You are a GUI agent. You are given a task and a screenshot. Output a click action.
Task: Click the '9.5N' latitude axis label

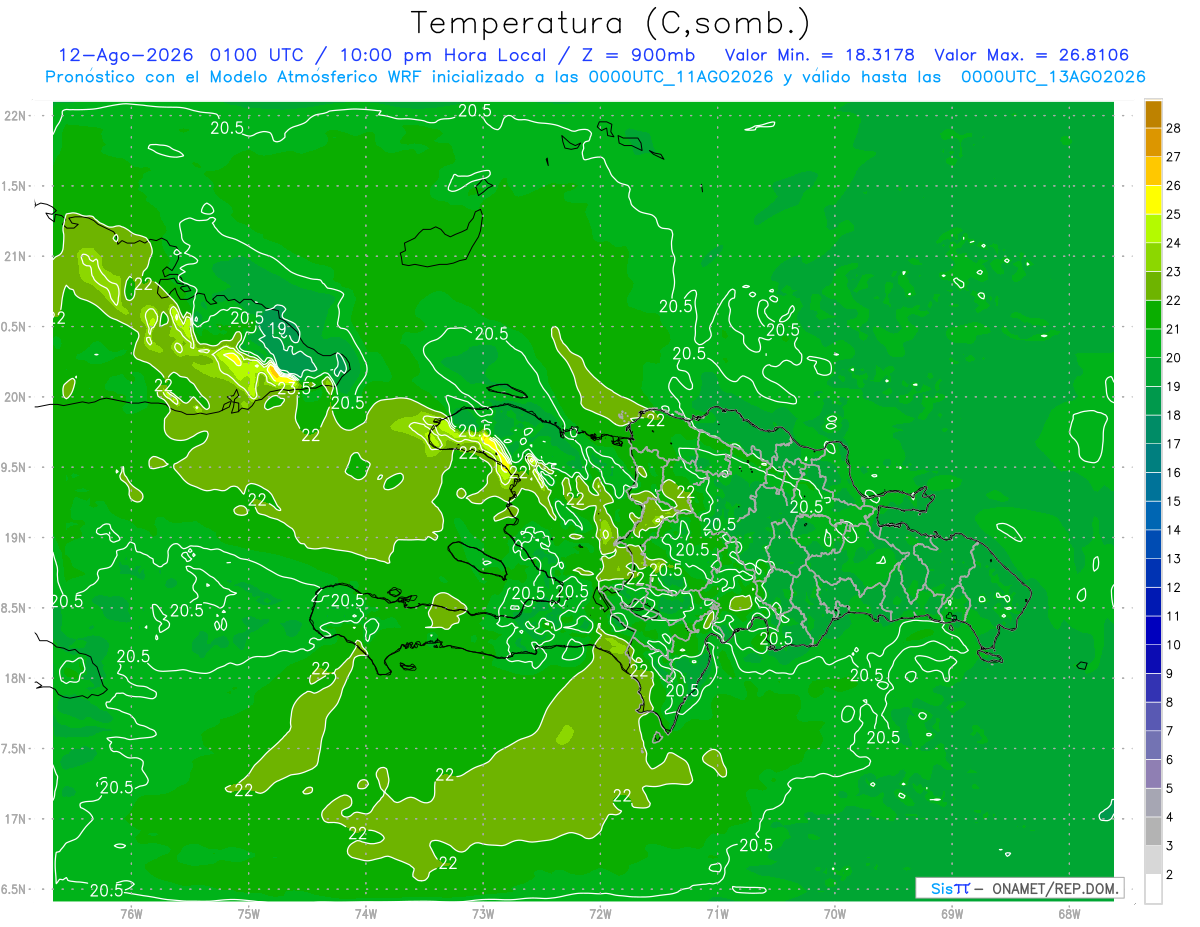click(16, 467)
